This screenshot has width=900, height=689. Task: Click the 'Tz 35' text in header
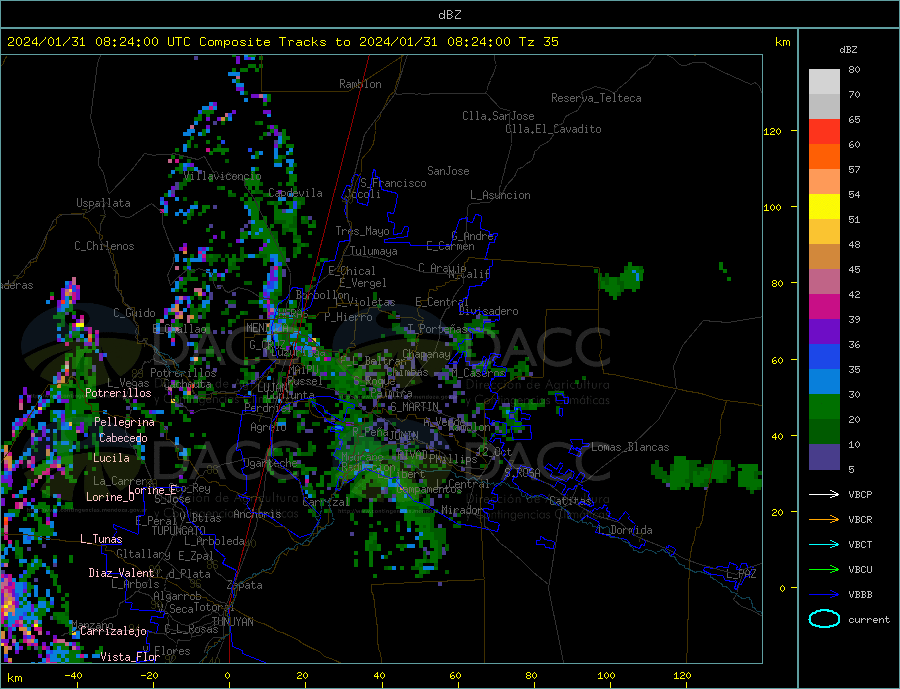539,41
